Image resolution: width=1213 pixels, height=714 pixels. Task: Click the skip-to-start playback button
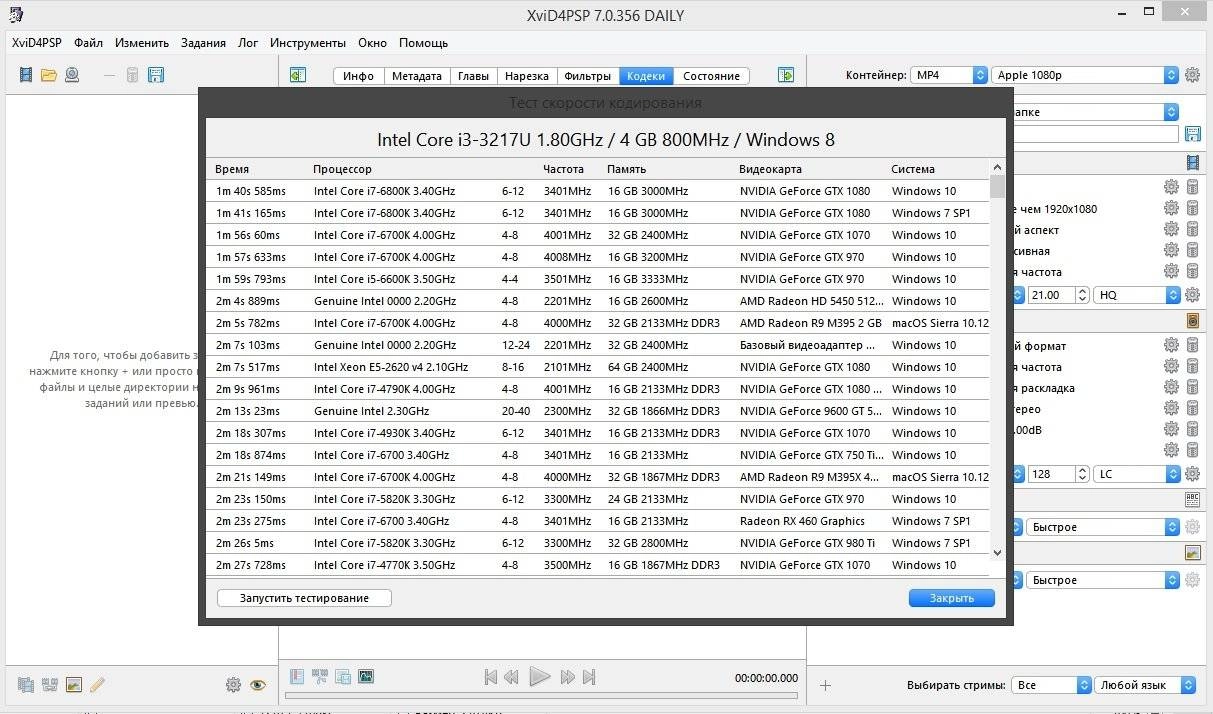coord(490,677)
